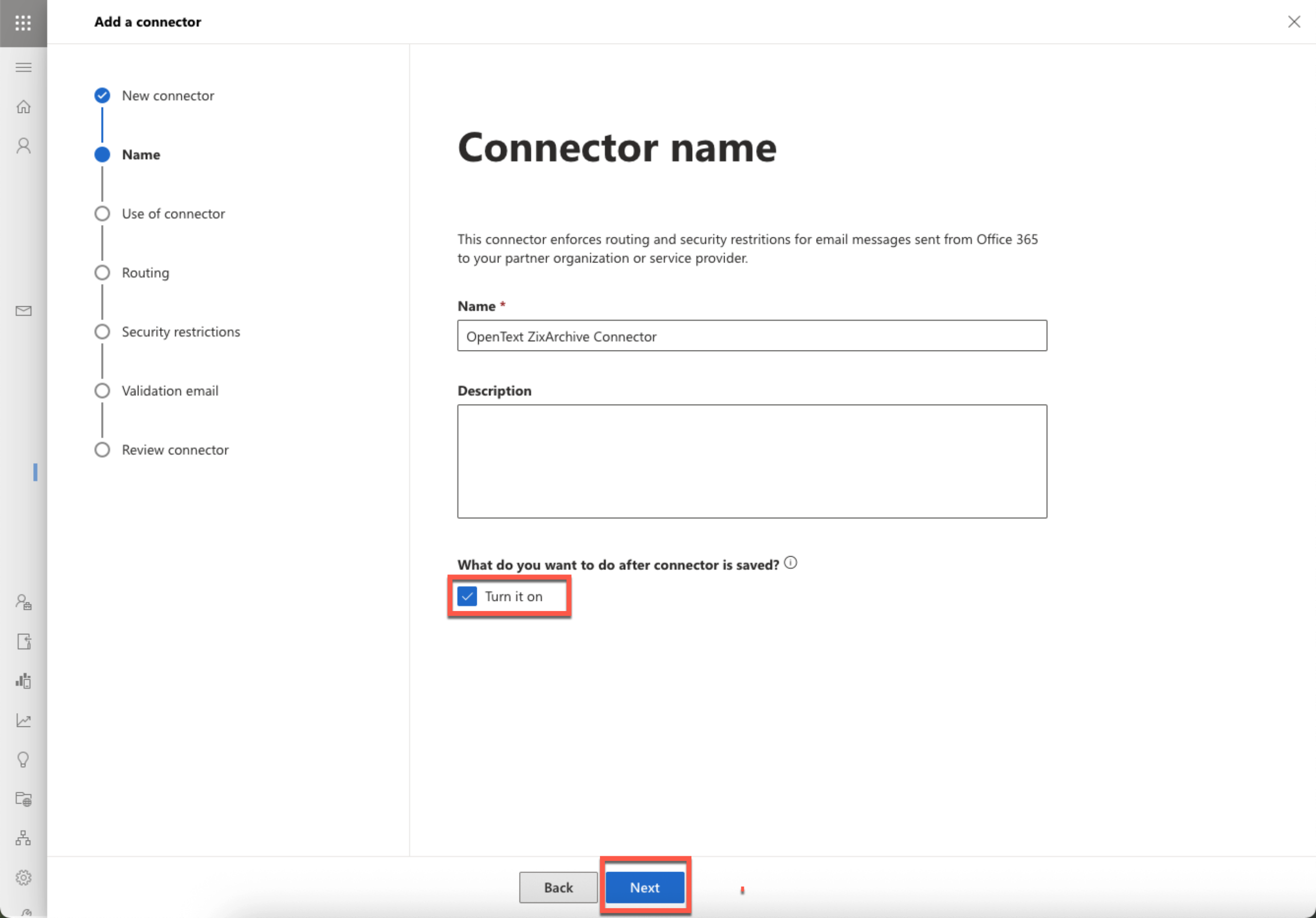Open the app launcher waffle icon
The image size is (1316, 918).
(x=23, y=23)
